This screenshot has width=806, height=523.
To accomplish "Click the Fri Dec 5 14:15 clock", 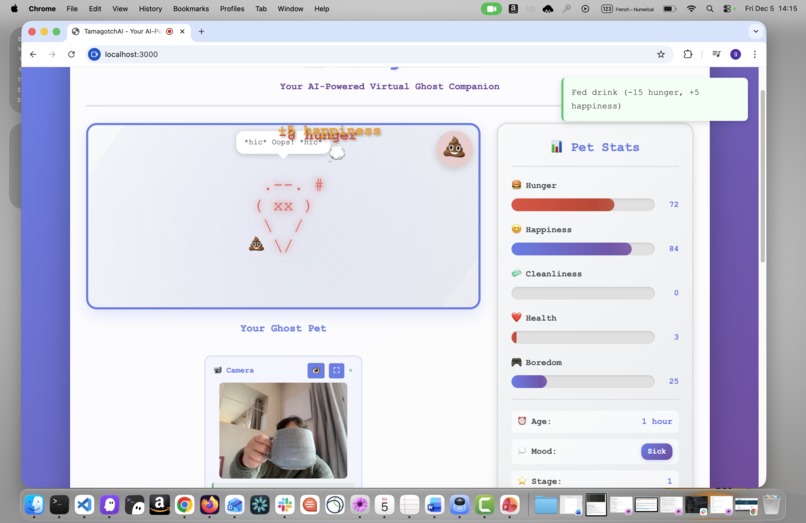I will 771,9.
